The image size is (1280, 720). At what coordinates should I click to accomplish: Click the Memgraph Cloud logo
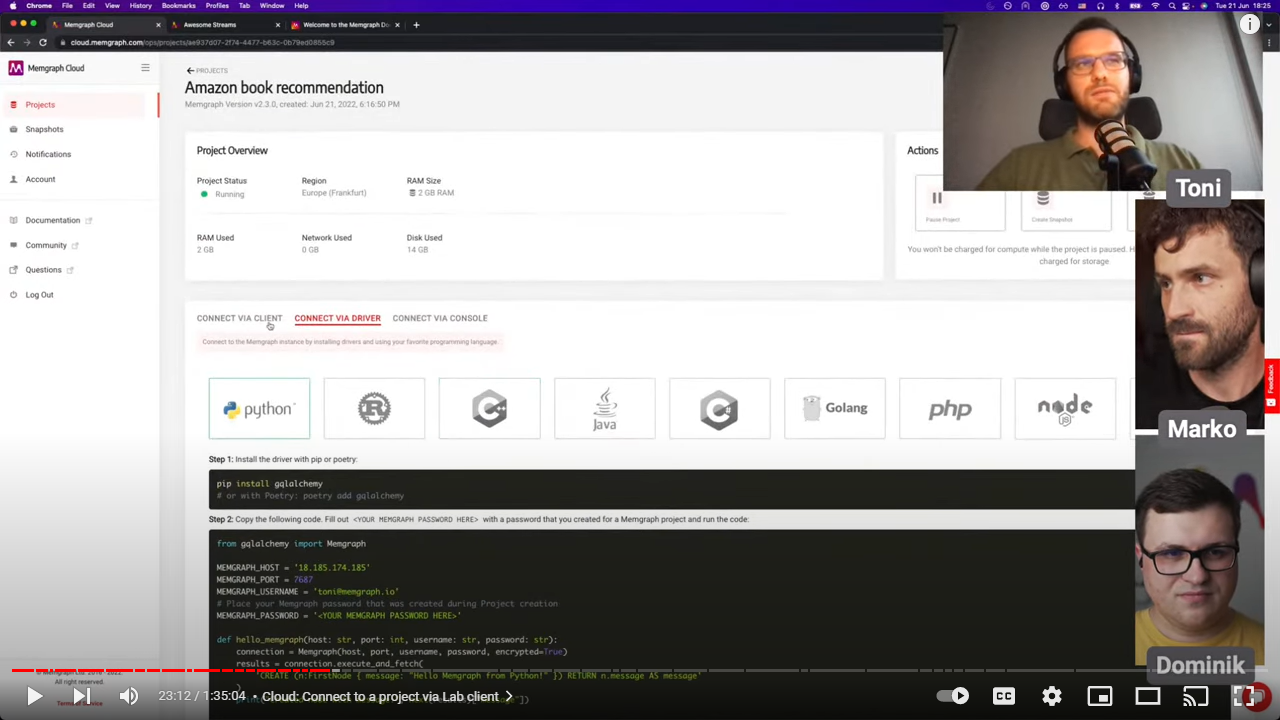tap(46, 68)
